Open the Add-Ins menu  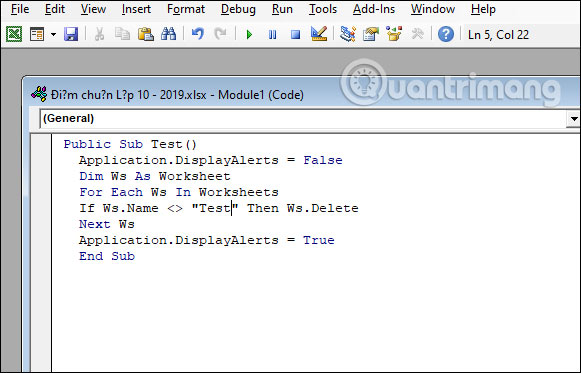pos(374,9)
